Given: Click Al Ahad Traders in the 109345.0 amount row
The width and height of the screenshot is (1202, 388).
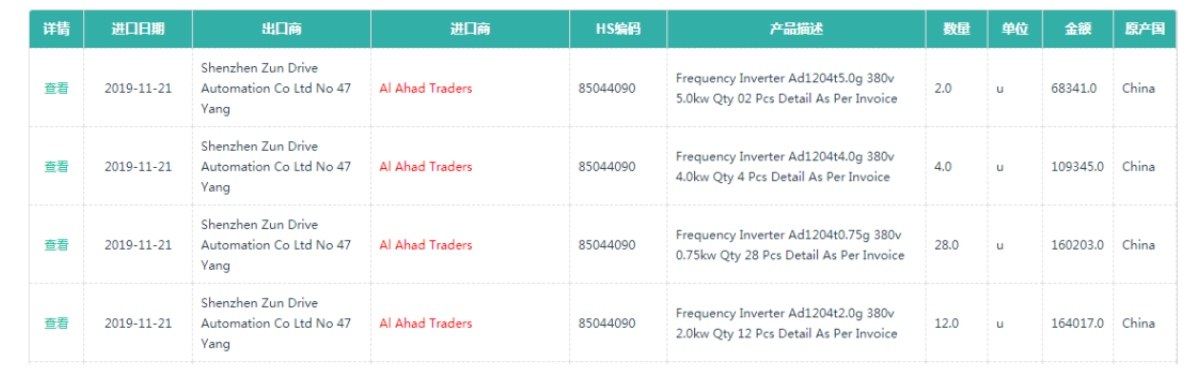Looking at the screenshot, I should coord(426,167).
